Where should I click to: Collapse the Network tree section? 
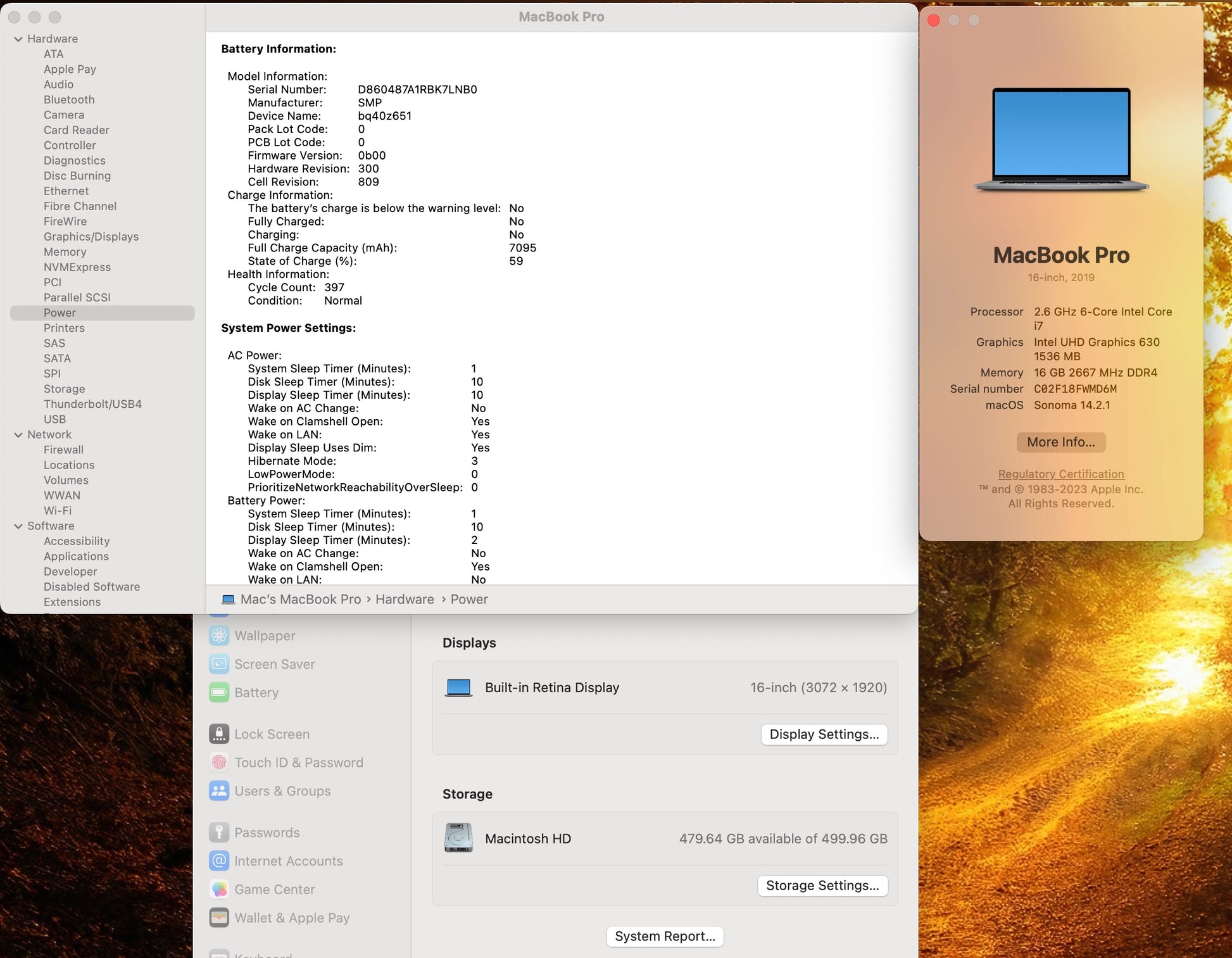click(18, 434)
